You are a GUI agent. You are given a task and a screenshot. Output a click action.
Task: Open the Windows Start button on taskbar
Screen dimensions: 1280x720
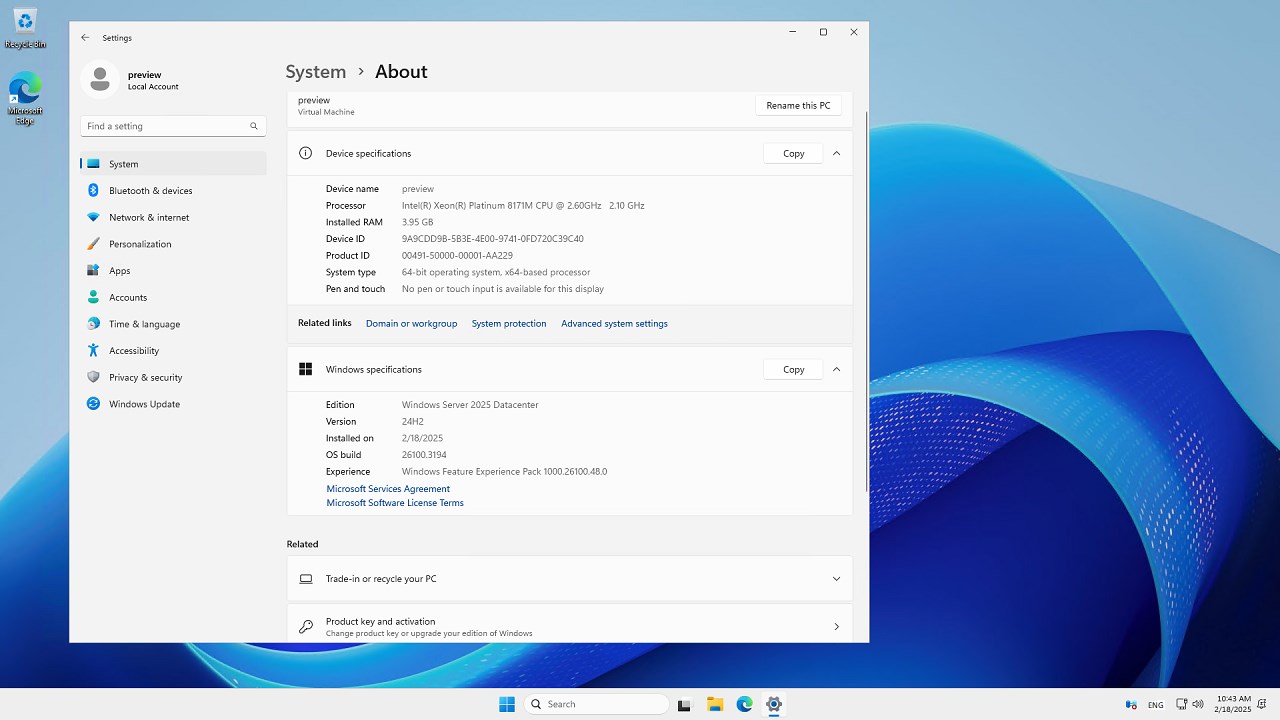[x=507, y=704]
